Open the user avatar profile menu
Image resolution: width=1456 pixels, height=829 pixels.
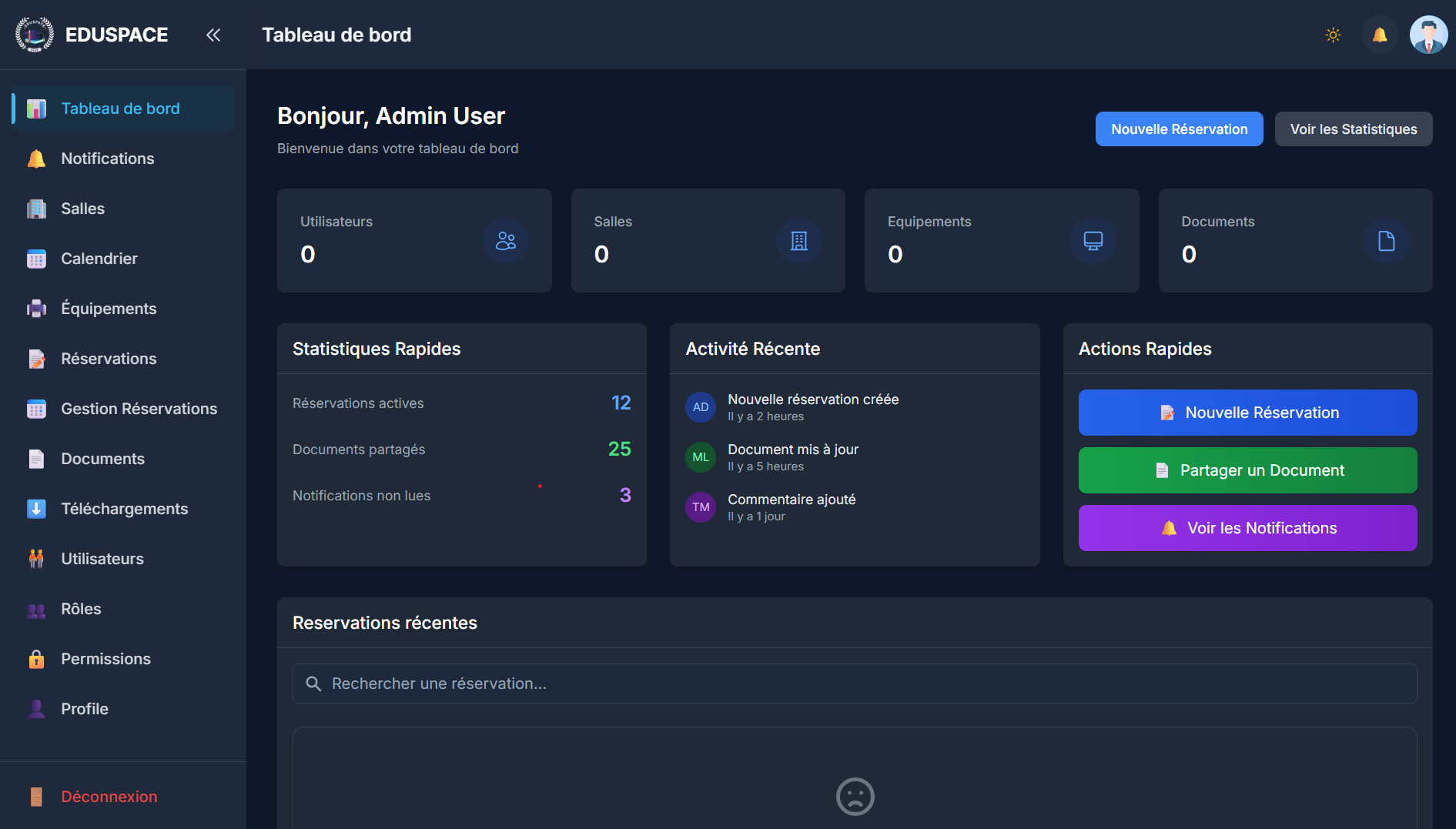point(1428,35)
